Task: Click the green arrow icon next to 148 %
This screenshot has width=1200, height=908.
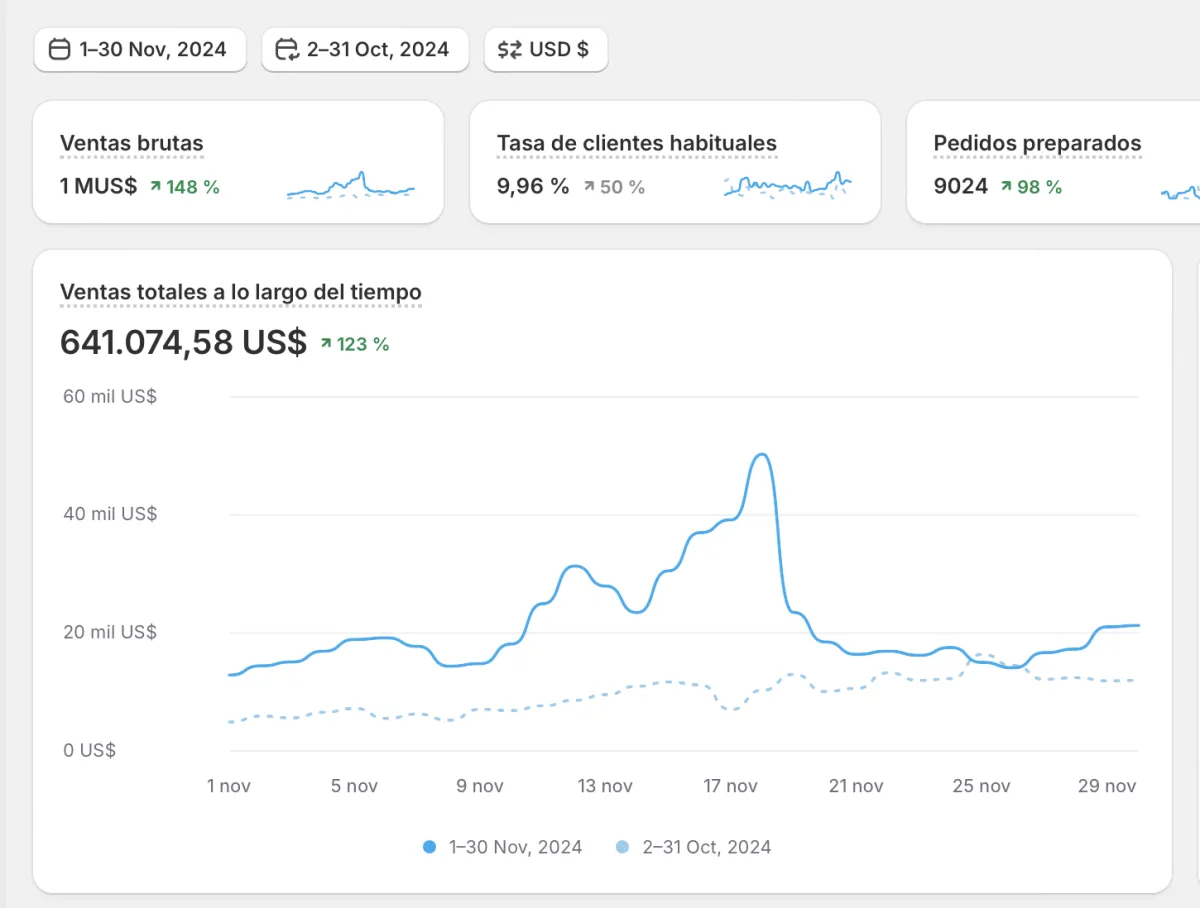Action: [155, 186]
